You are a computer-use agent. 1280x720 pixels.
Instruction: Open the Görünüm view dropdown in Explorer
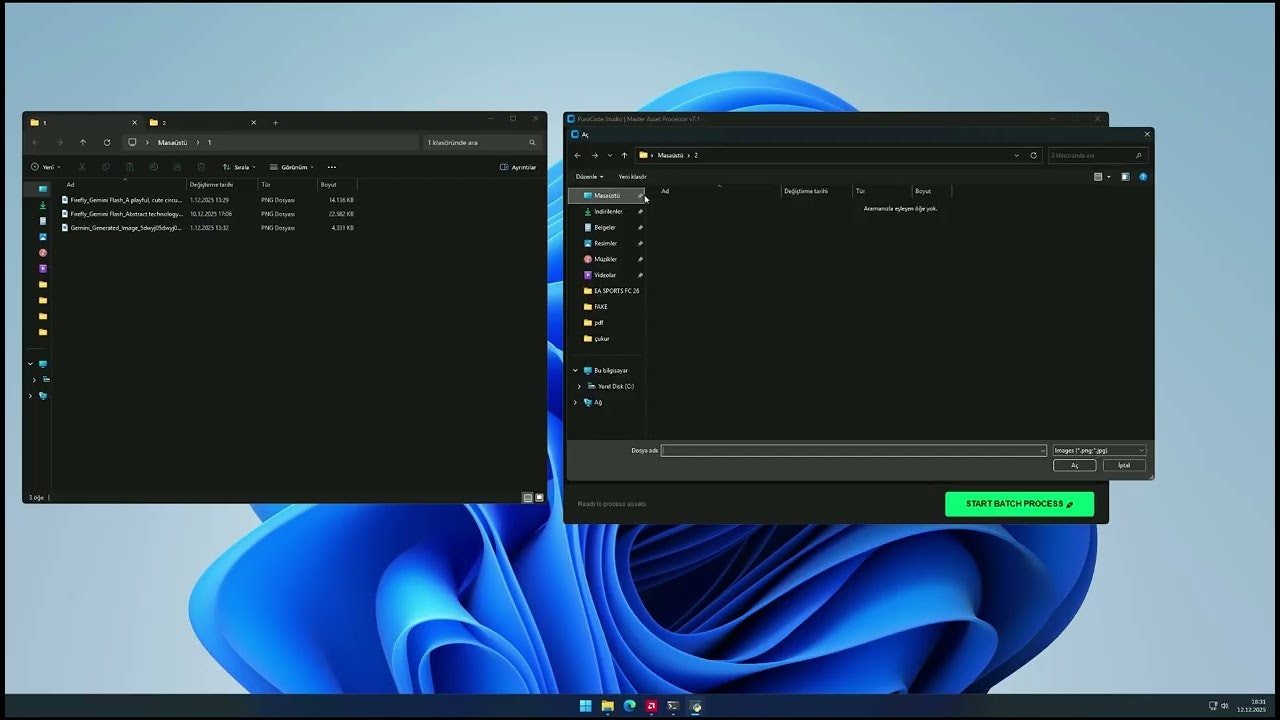pos(292,167)
